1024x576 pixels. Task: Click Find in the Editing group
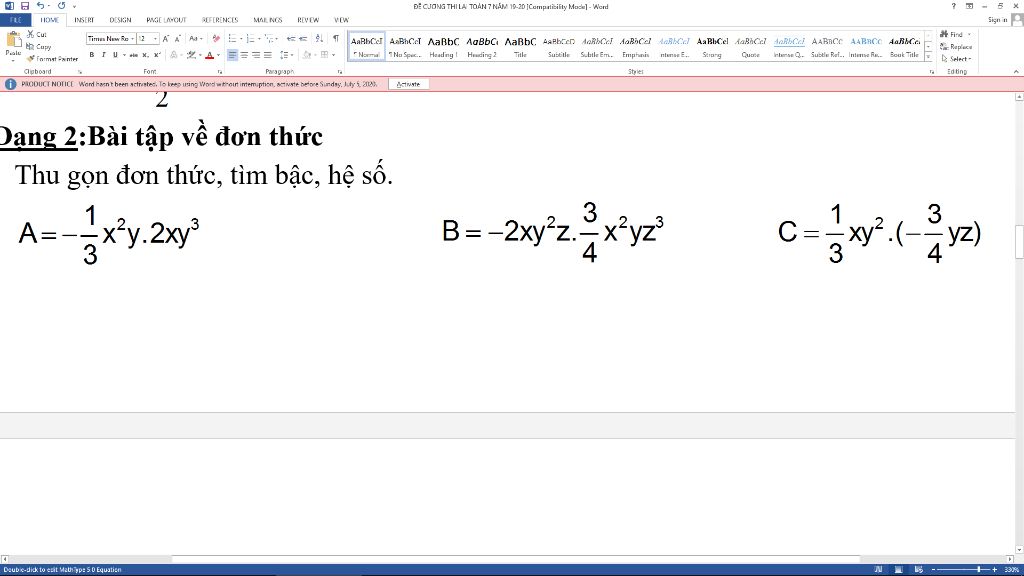pyautogui.click(x=955, y=34)
